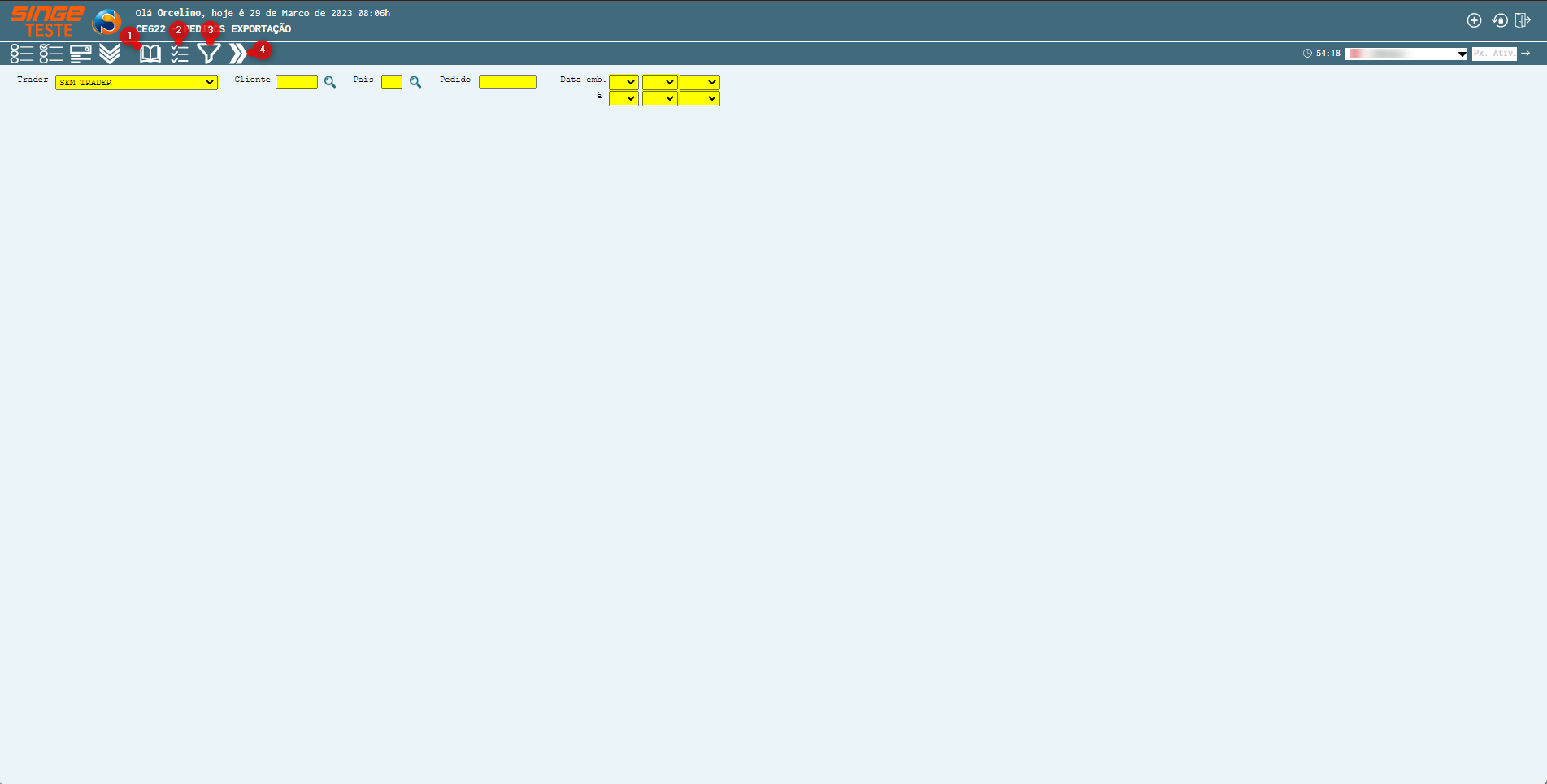The height and width of the screenshot is (784, 1547).
Task: Click the Trader label
Action: click(33, 80)
